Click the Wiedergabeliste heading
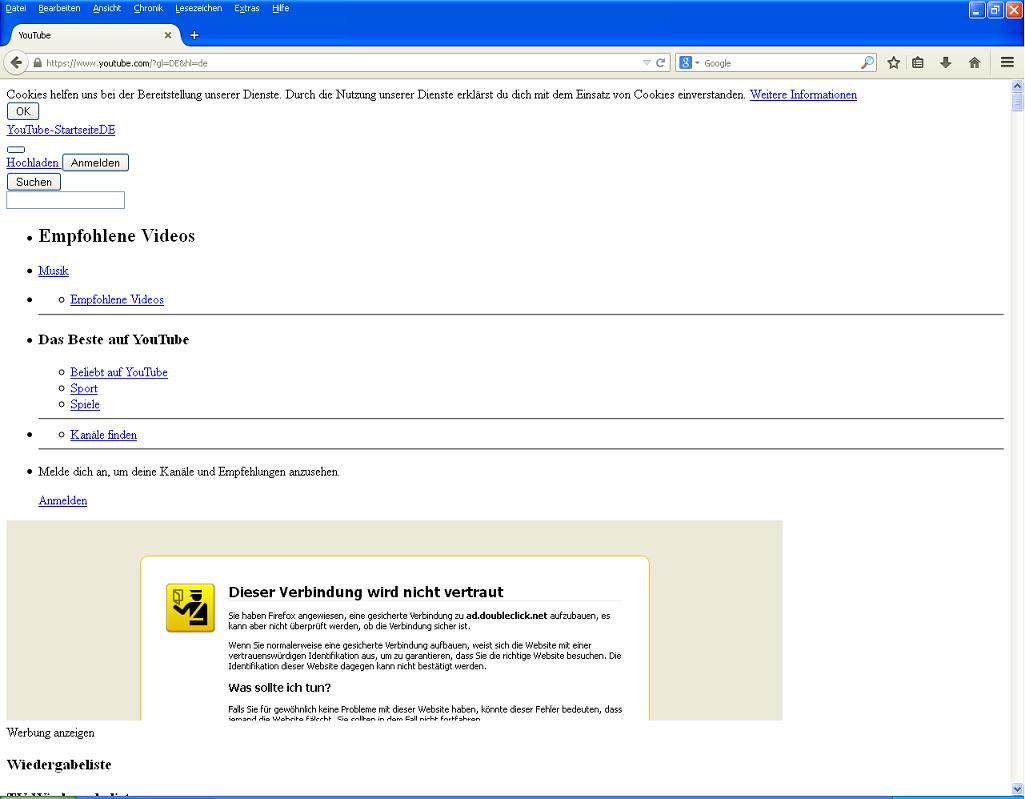The width and height of the screenshot is (1025, 799). click(59, 765)
